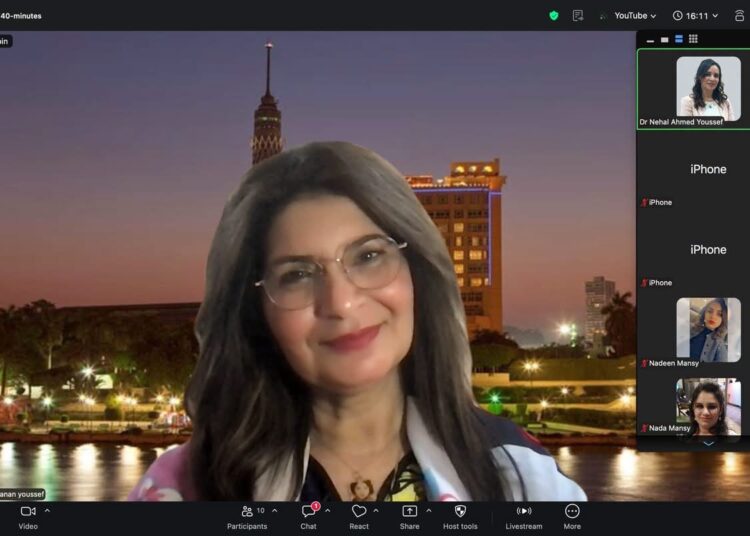
Task: Click lock icon at top right corner
Action: [739, 15]
